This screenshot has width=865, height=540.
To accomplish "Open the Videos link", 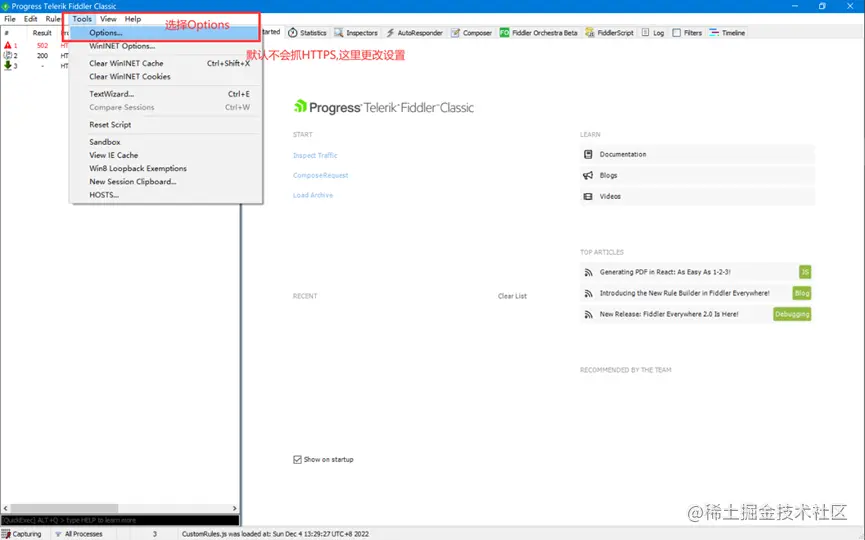I will [x=610, y=196].
